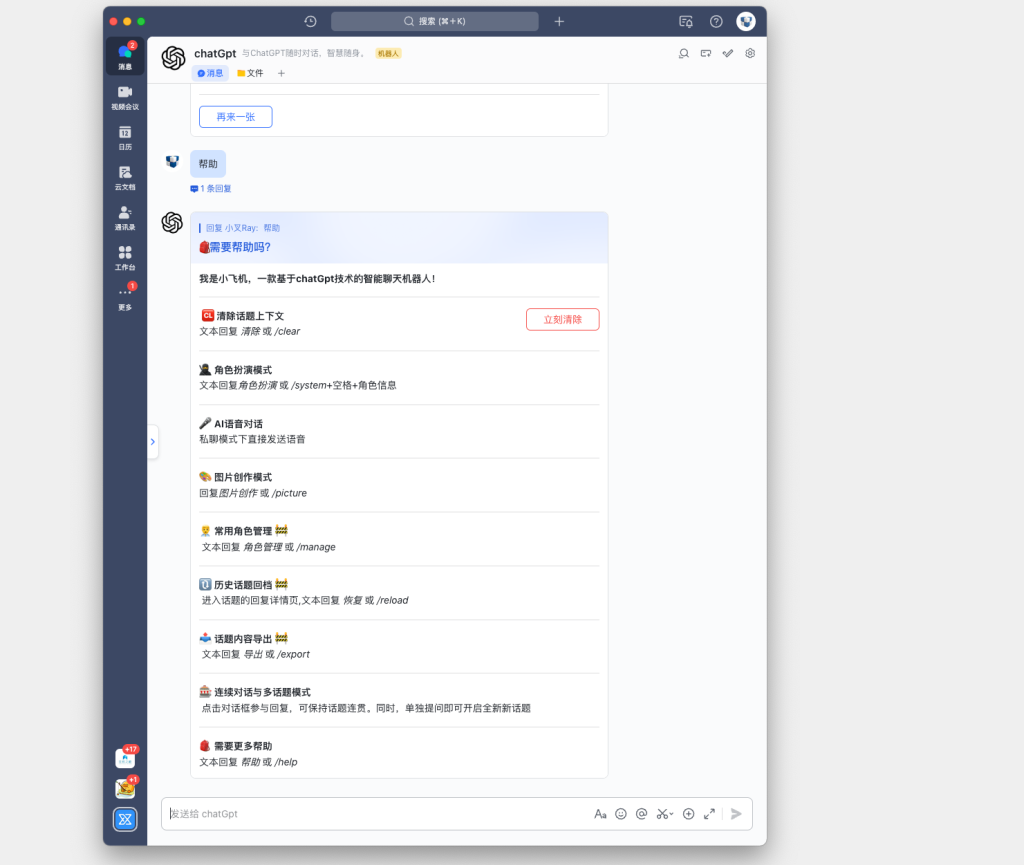Open the 日历 calendar app
Image resolution: width=1024 pixels, height=865 pixels.
(x=124, y=136)
